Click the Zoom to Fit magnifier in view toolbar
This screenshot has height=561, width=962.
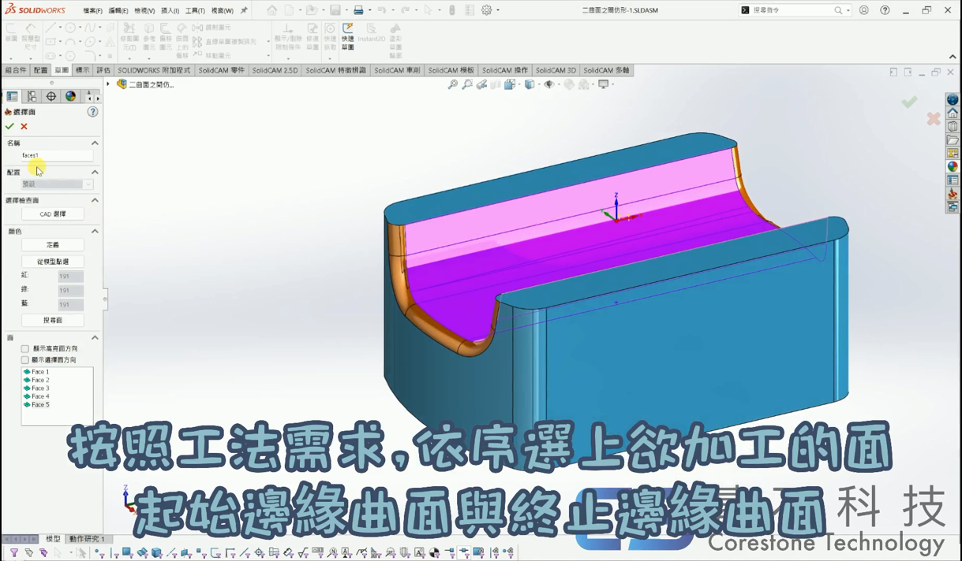coord(453,85)
